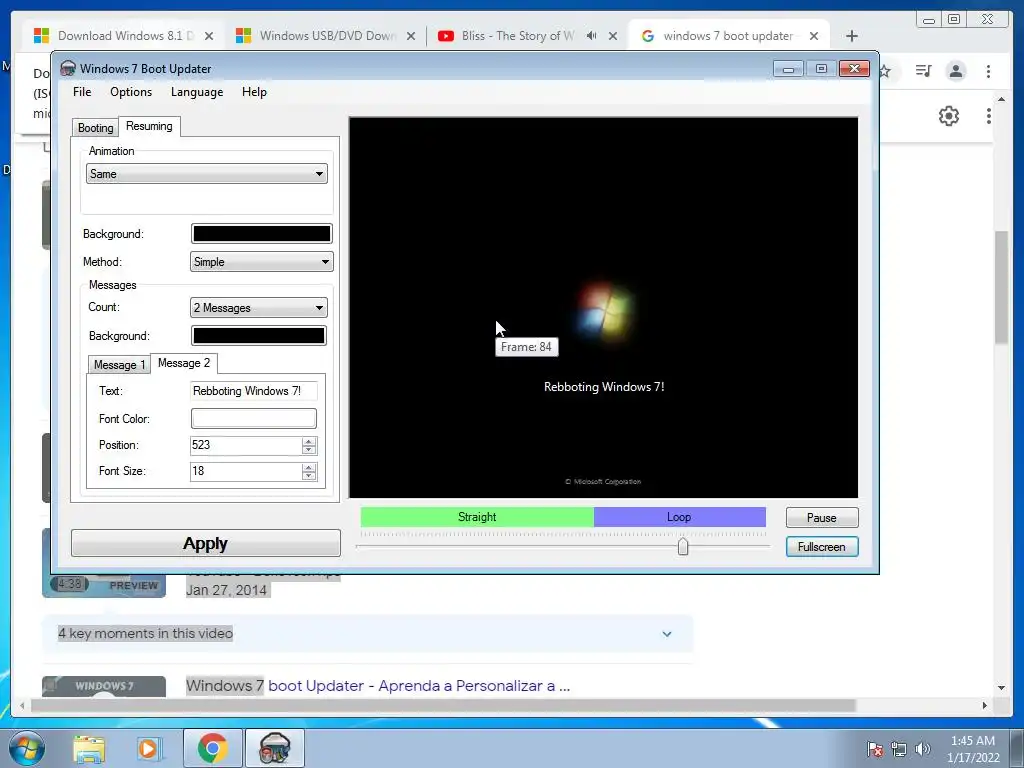1024x768 pixels.
Task: Click the horizontal scrollbar right arrow
Action: click(985, 705)
